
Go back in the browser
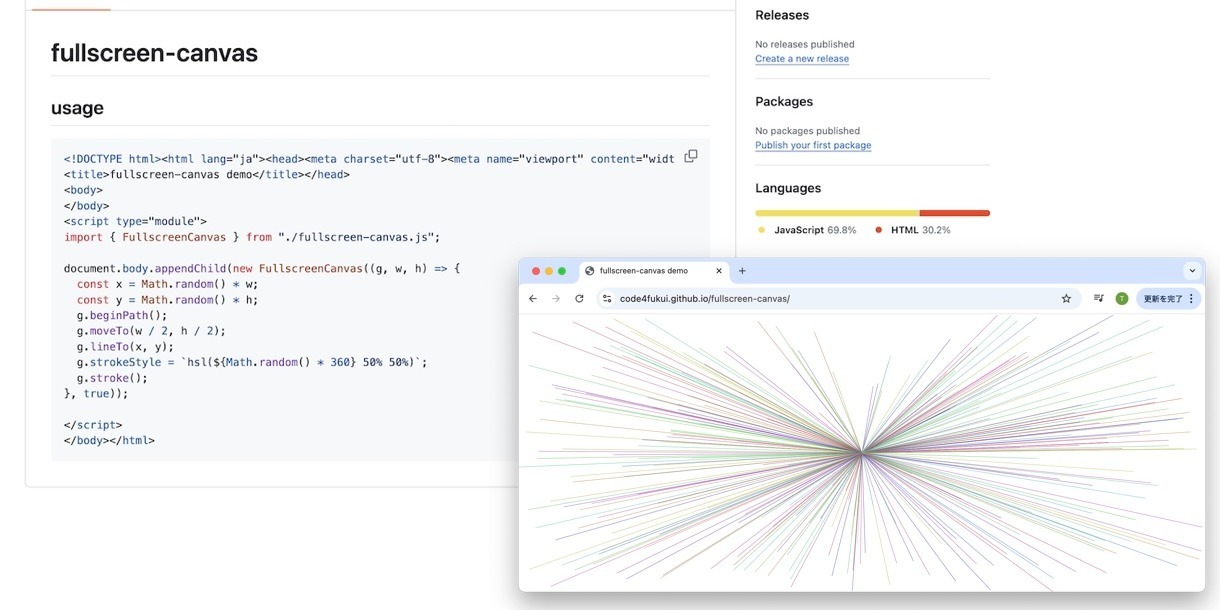pos(533,299)
